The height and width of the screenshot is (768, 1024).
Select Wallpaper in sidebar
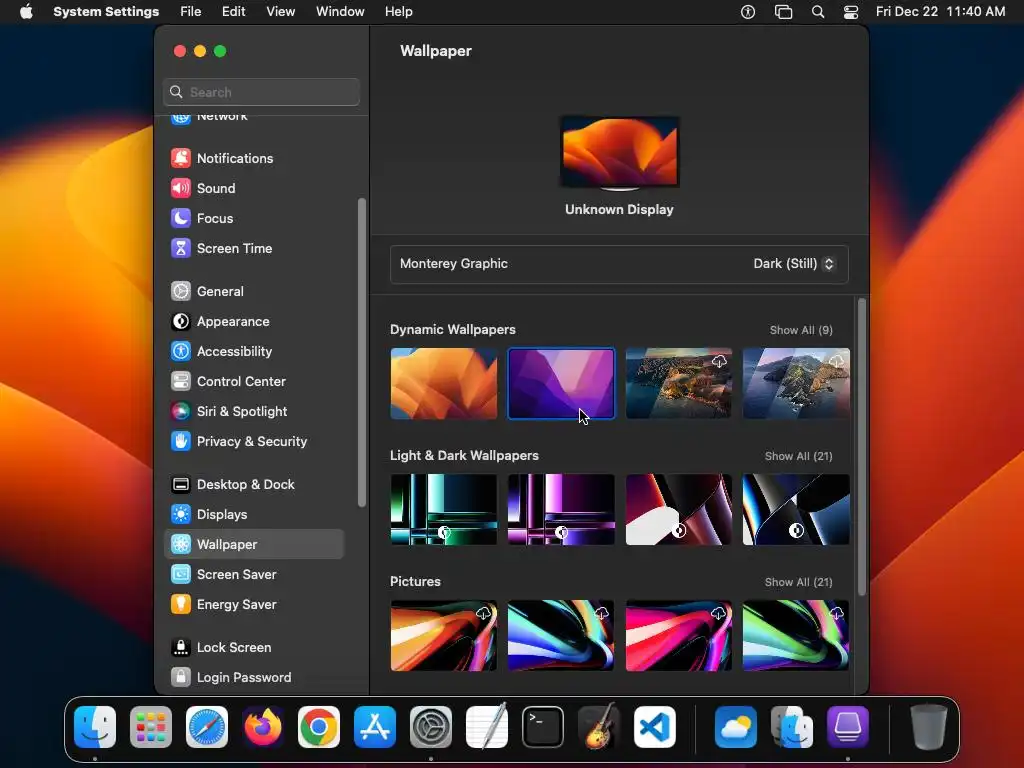coord(253,544)
